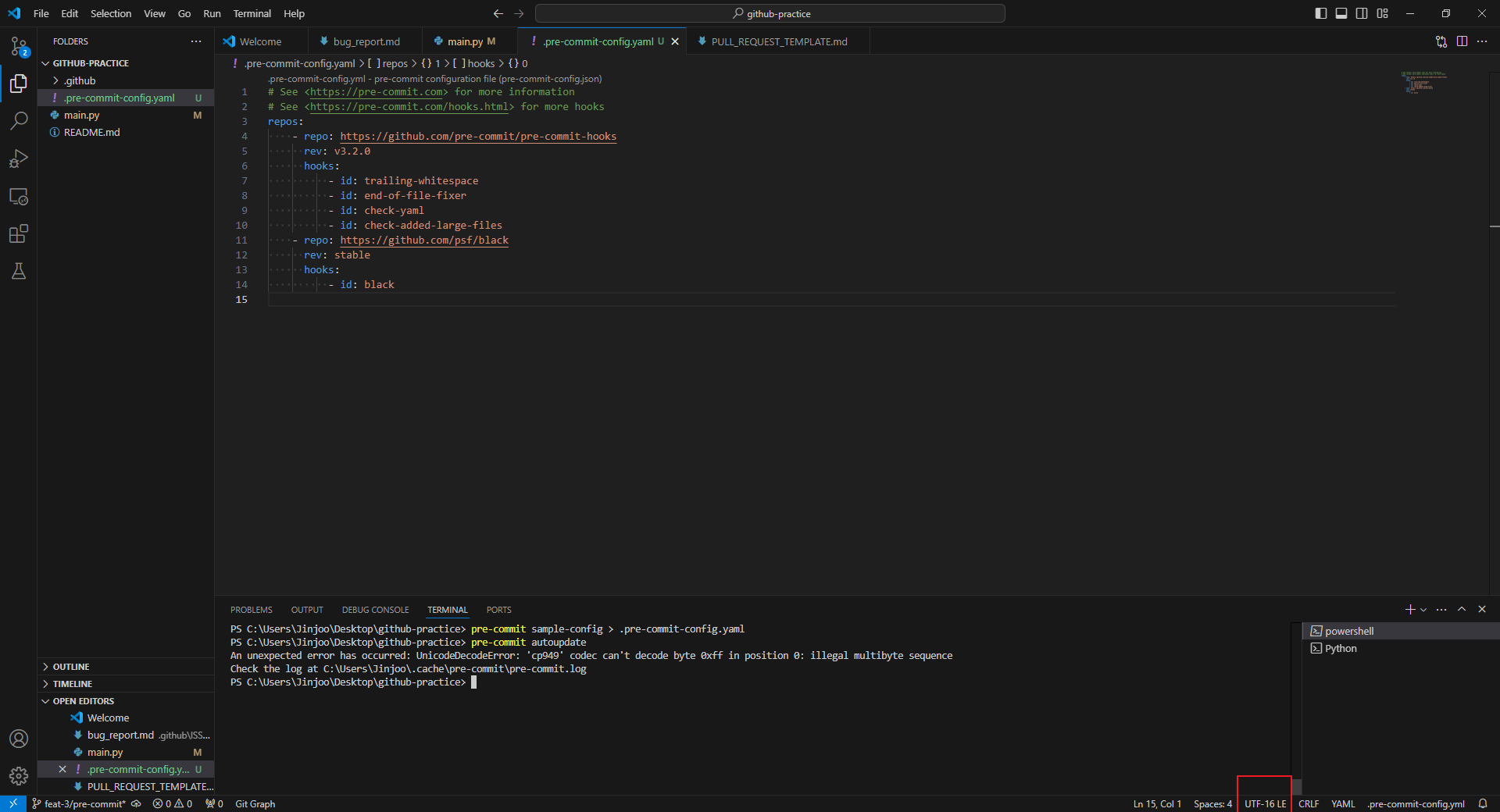Image resolution: width=1500 pixels, height=812 pixels.
Task: Open the Help menu
Action: (294, 13)
